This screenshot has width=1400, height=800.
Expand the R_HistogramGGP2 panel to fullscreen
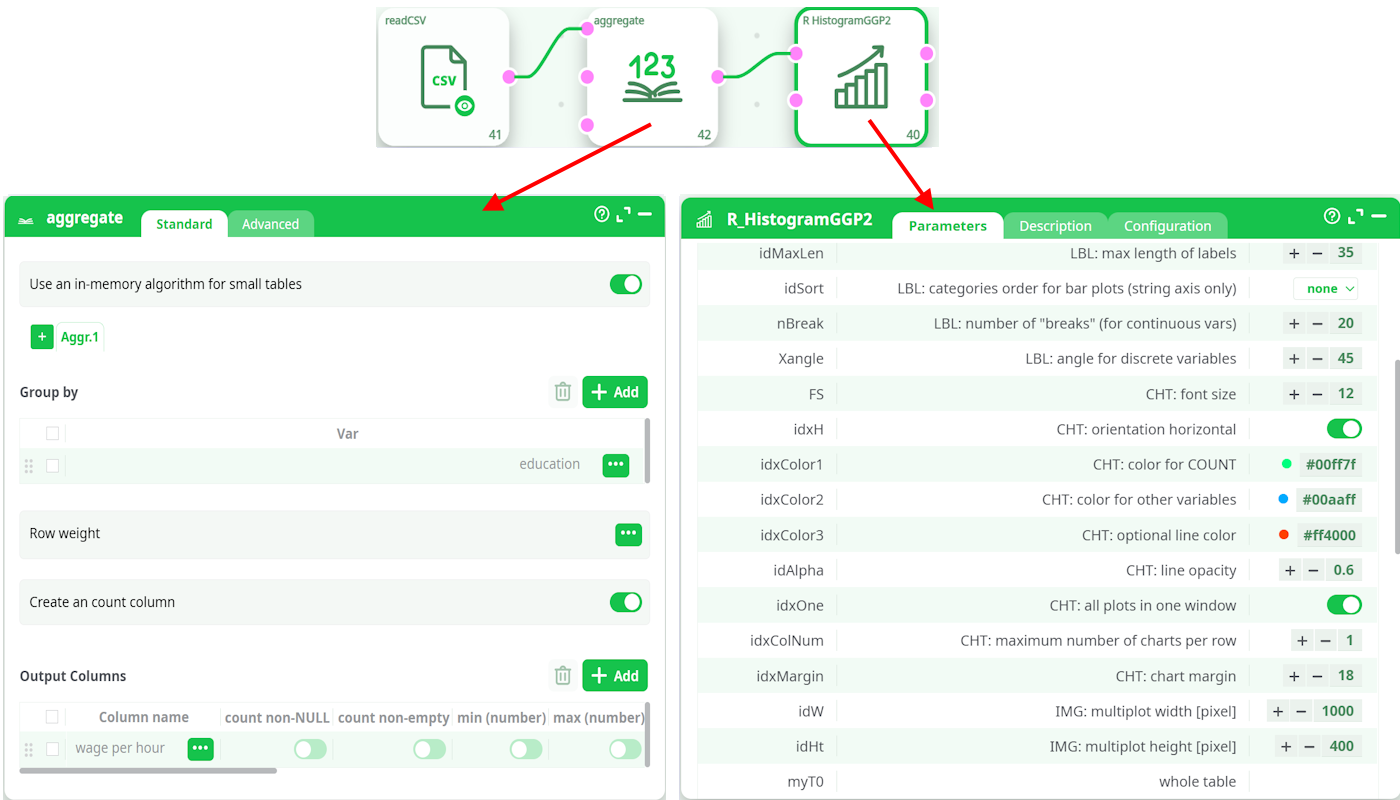(1356, 216)
